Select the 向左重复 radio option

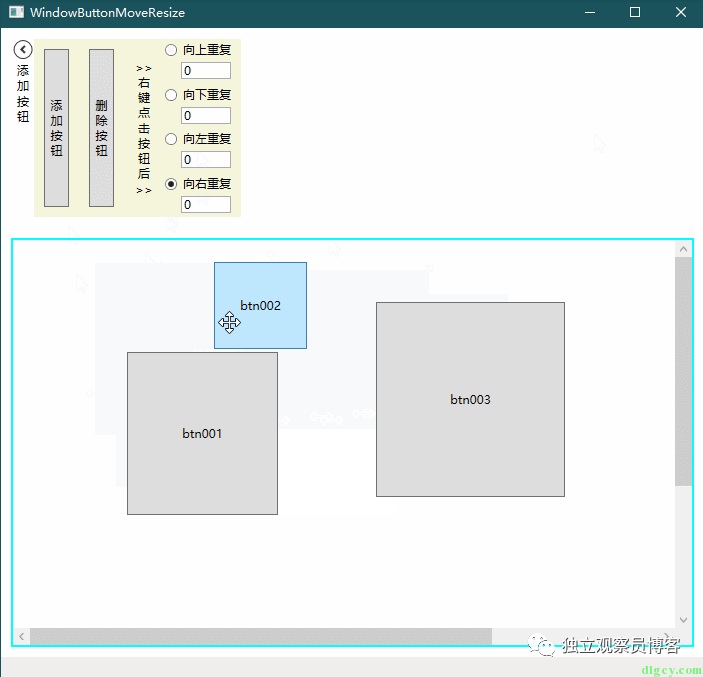(x=198, y=139)
